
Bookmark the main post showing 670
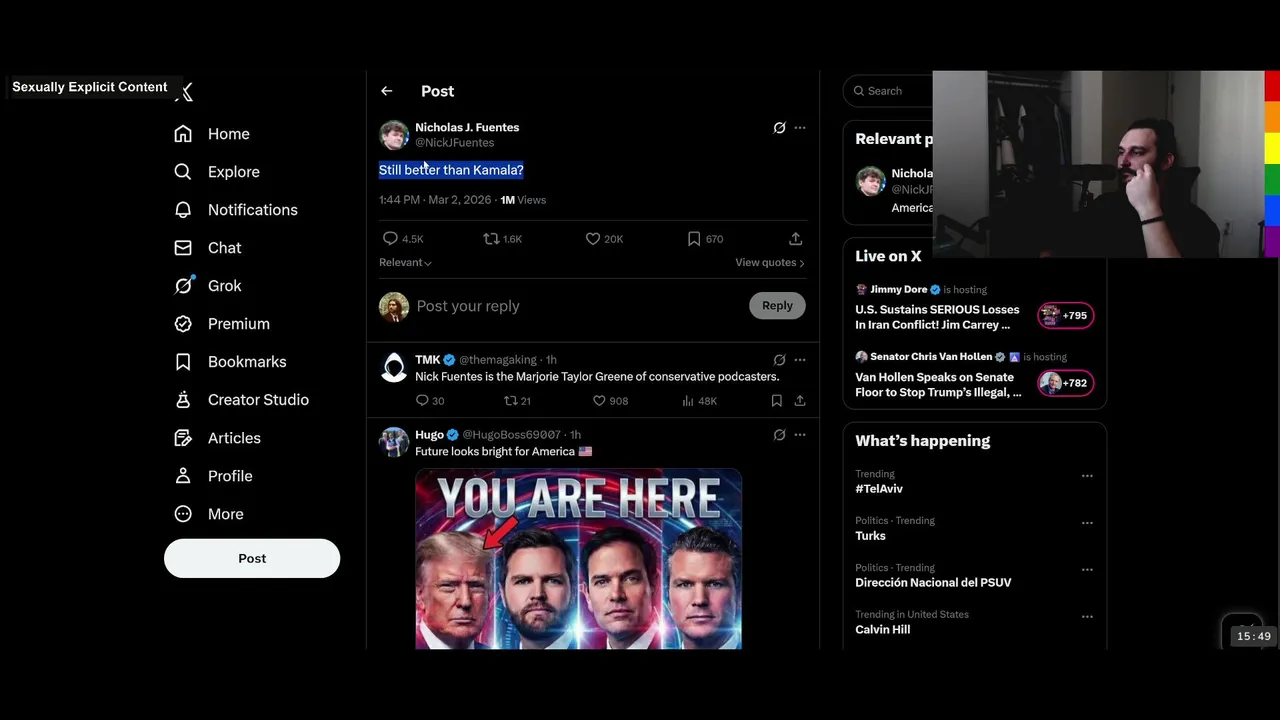694,239
